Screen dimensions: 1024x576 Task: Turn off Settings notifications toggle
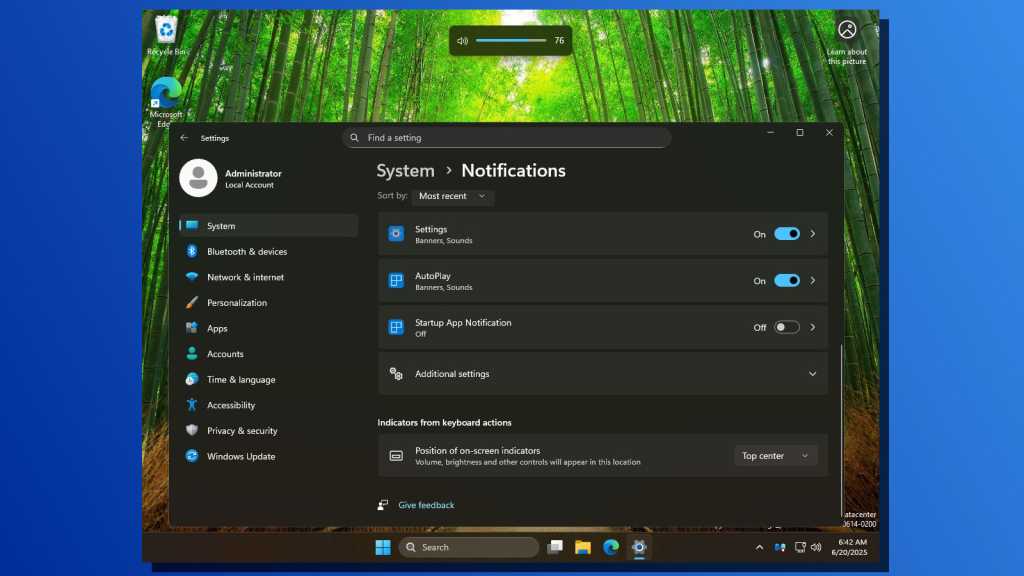[787, 234]
